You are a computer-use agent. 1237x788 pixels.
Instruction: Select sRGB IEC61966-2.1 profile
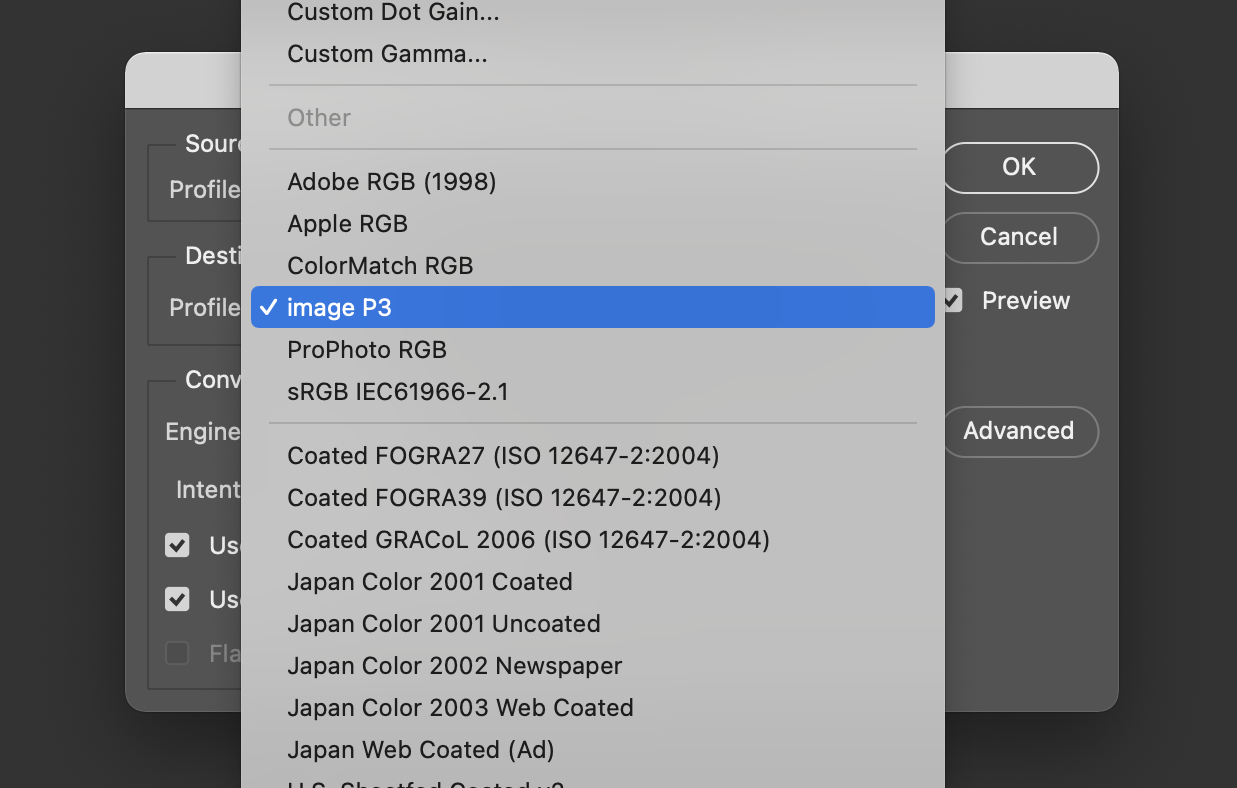pyautogui.click(x=397, y=392)
